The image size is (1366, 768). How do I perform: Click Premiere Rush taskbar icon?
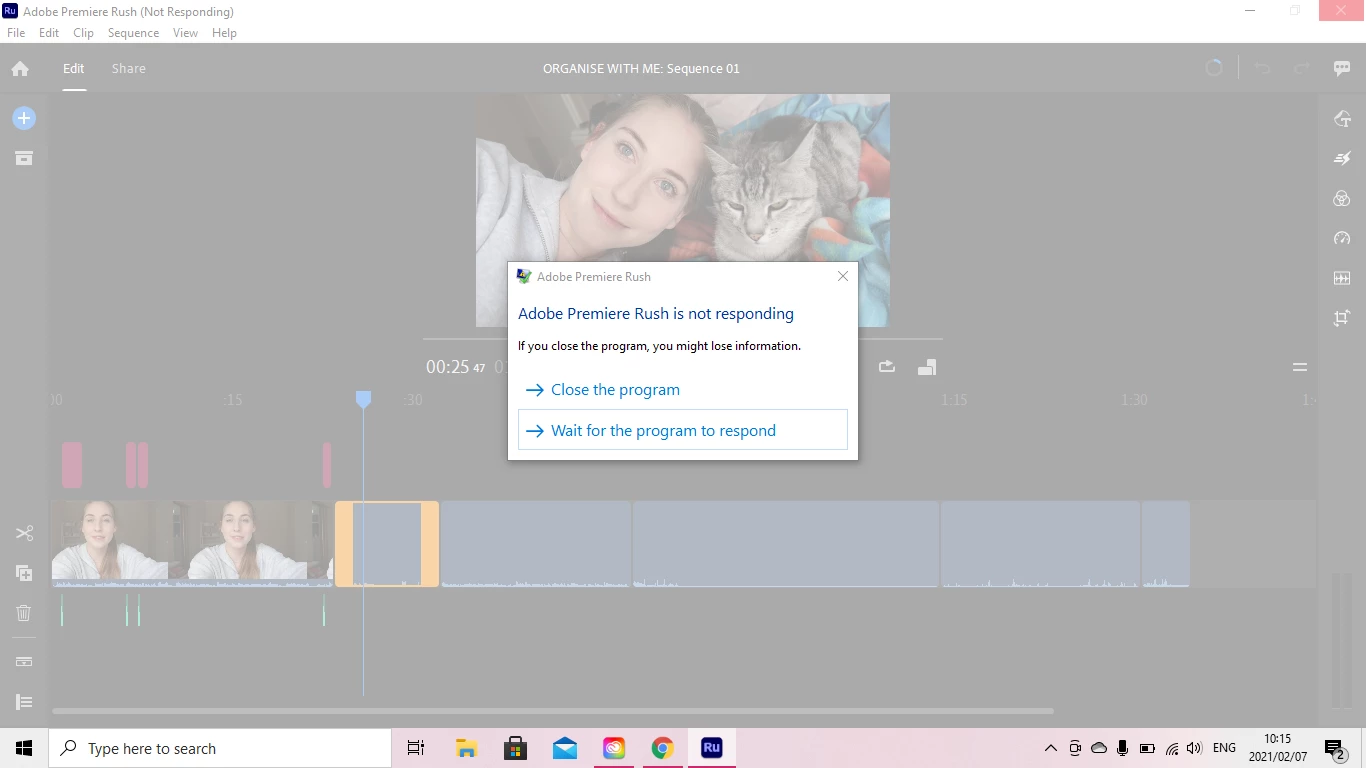point(711,748)
